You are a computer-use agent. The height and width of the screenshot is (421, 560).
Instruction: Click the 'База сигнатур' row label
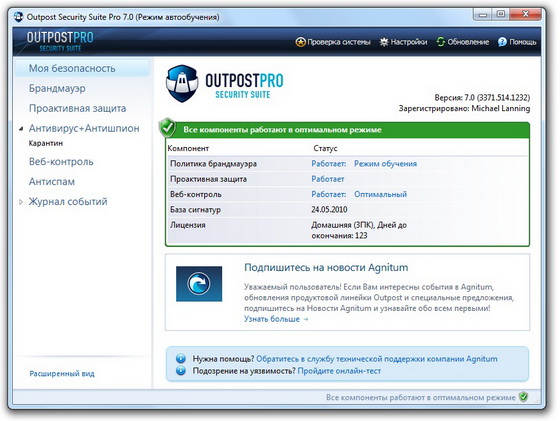(195, 210)
